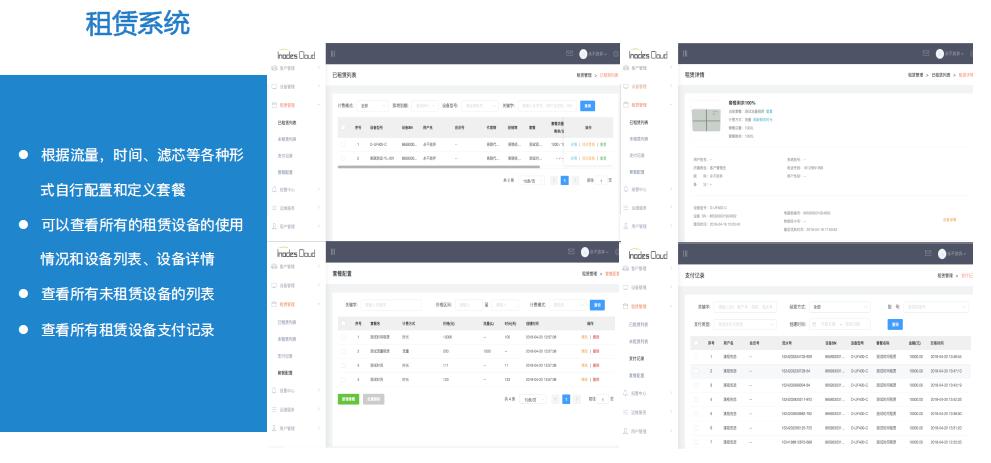991x463 pixels.
Task: Open 租赁方式 dropdown in 支付记录 window
Action: tap(841, 307)
